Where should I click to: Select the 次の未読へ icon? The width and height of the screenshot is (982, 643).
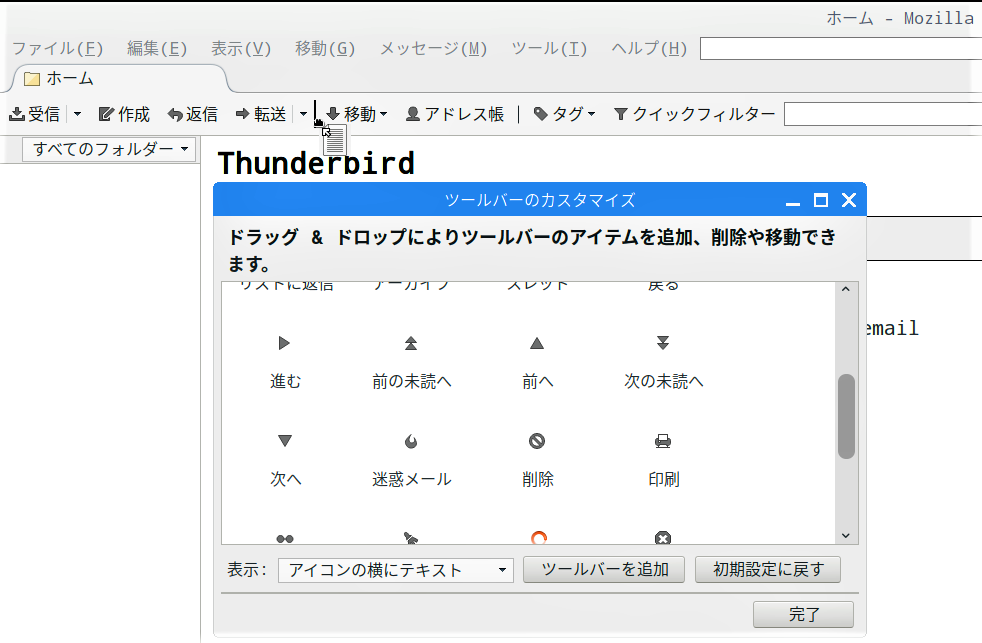663,343
